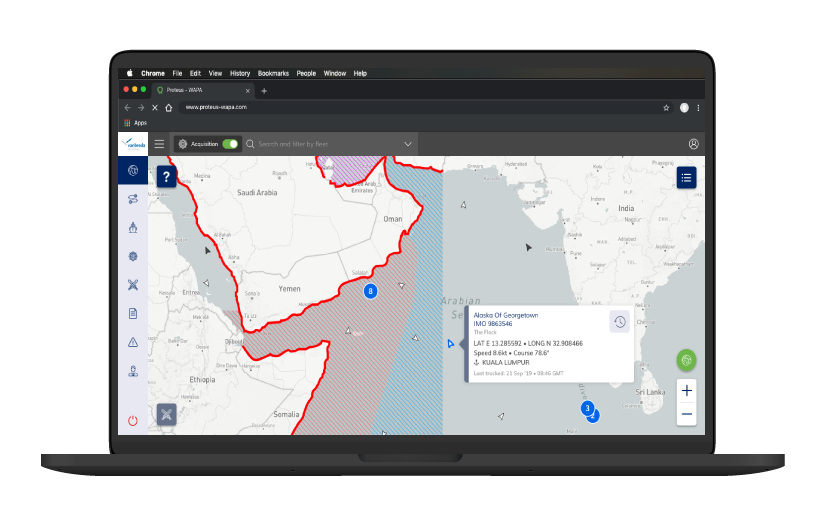Open a new browser tab
The image size is (825, 525).
[x=264, y=90]
